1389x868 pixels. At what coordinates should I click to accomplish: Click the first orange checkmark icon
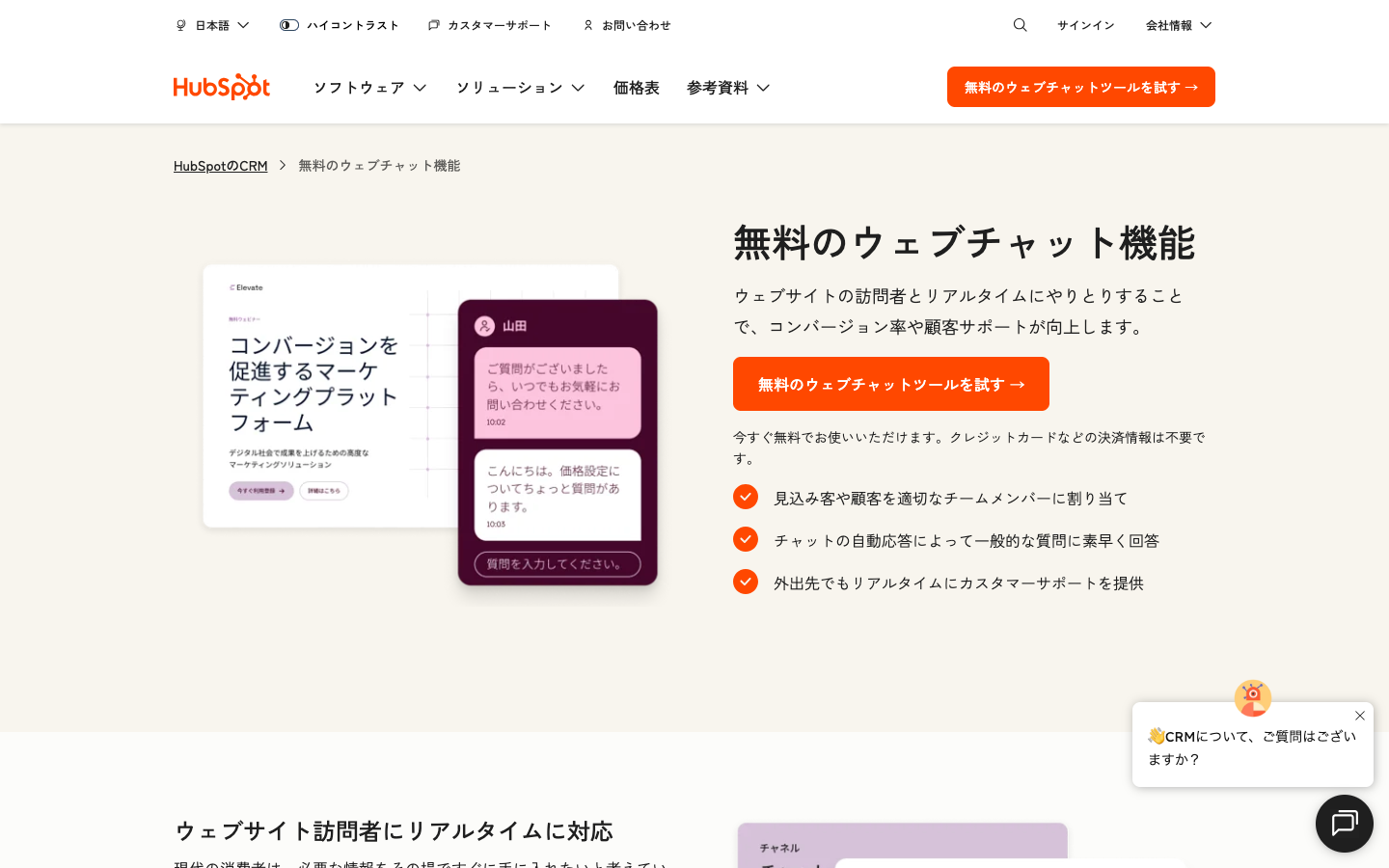coord(746,497)
